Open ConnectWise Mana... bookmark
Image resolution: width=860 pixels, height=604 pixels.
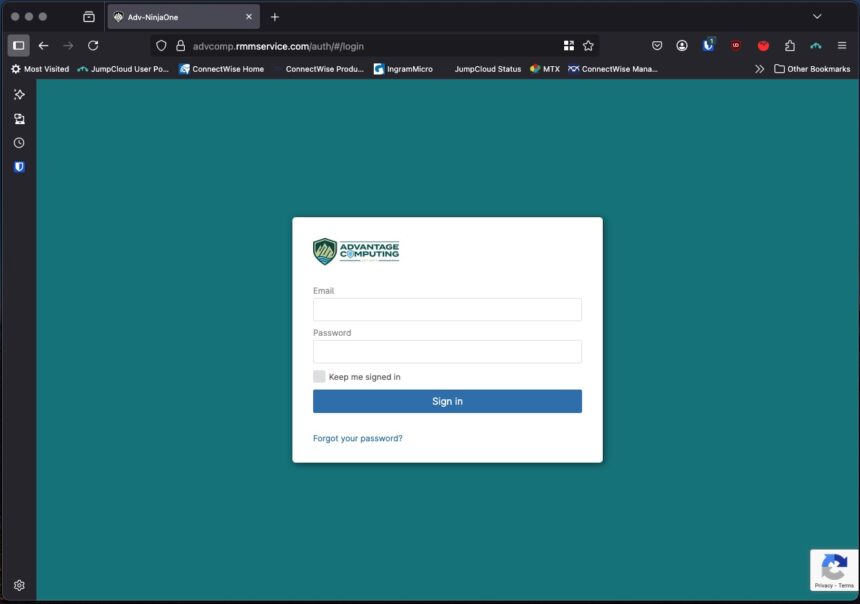613,69
